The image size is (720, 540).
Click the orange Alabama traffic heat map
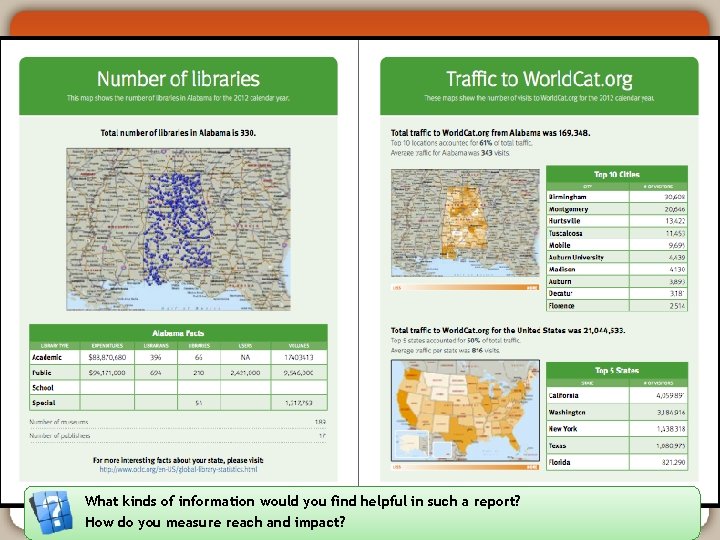(465, 223)
